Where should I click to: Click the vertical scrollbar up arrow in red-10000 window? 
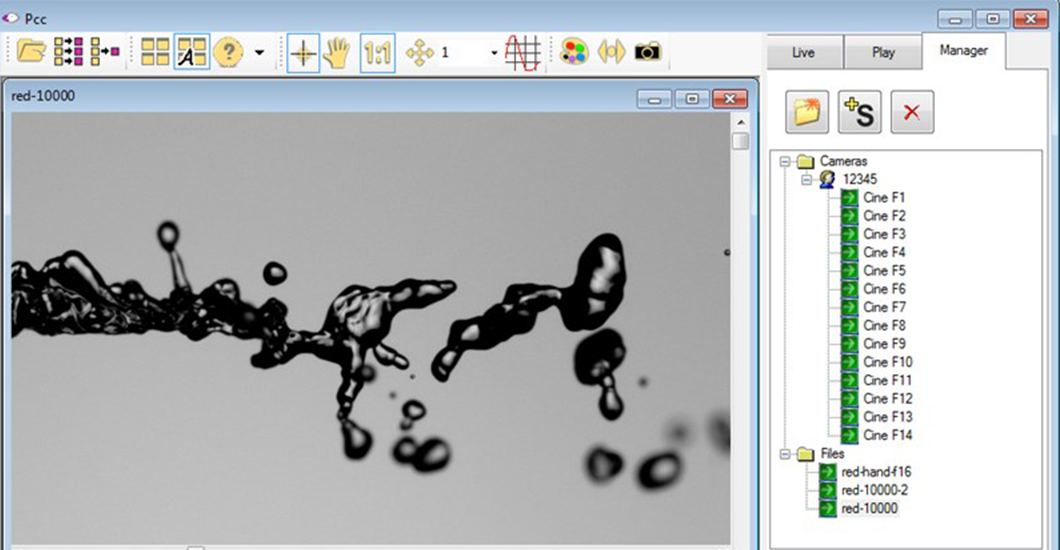(741, 122)
